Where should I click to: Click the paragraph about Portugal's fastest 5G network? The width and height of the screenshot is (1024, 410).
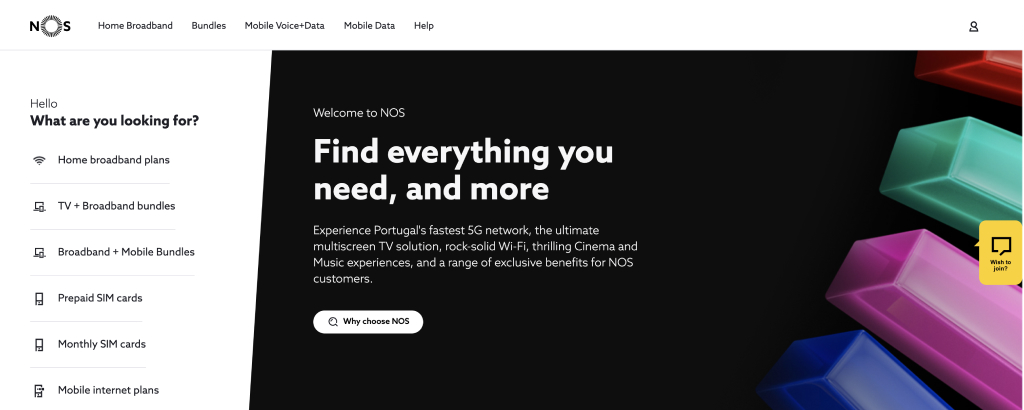[x=475, y=255]
